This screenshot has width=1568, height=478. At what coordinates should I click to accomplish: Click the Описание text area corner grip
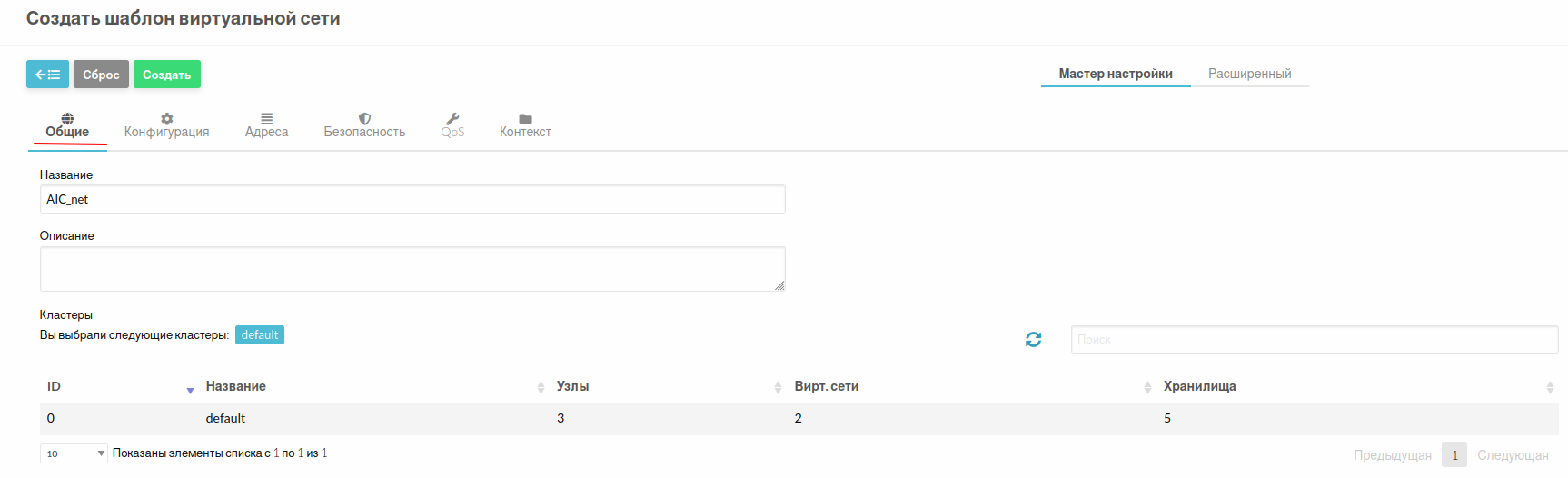pos(779,285)
